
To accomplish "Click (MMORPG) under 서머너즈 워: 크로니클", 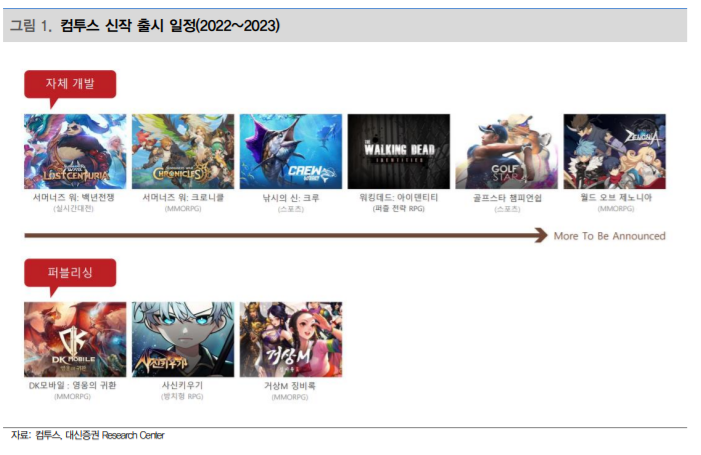I will (183, 209).
